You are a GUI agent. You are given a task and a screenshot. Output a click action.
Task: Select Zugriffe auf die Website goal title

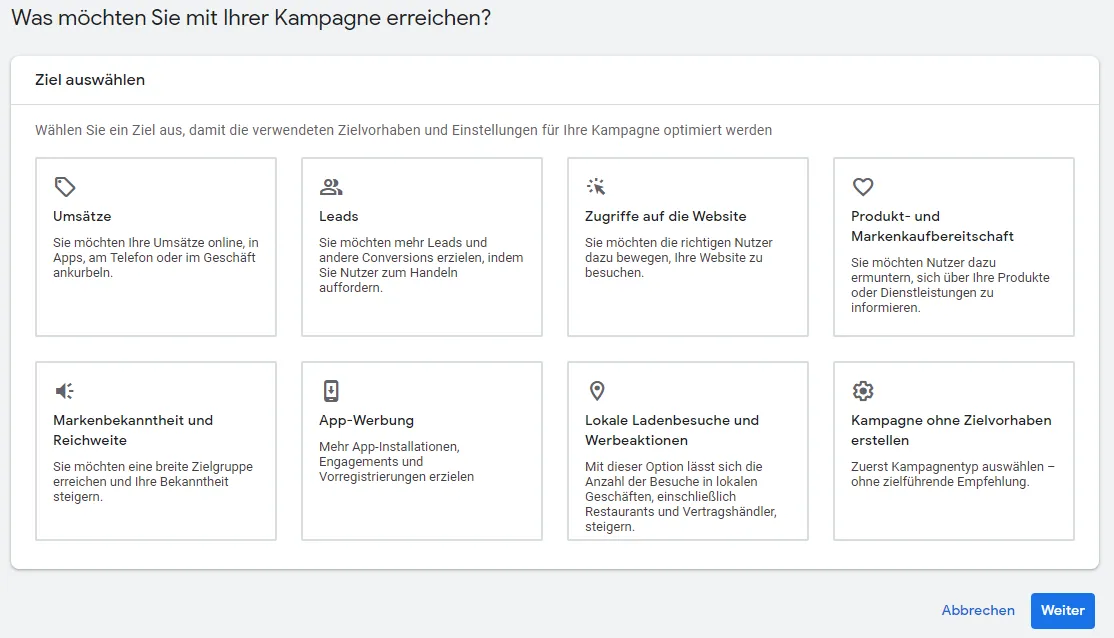[x=666, y=216]
